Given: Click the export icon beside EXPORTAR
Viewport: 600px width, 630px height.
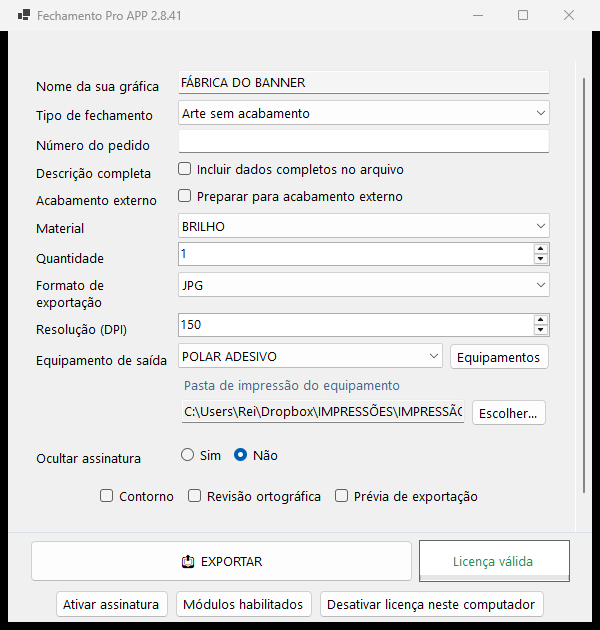Looking at the screenshot, I should point(188,561).
